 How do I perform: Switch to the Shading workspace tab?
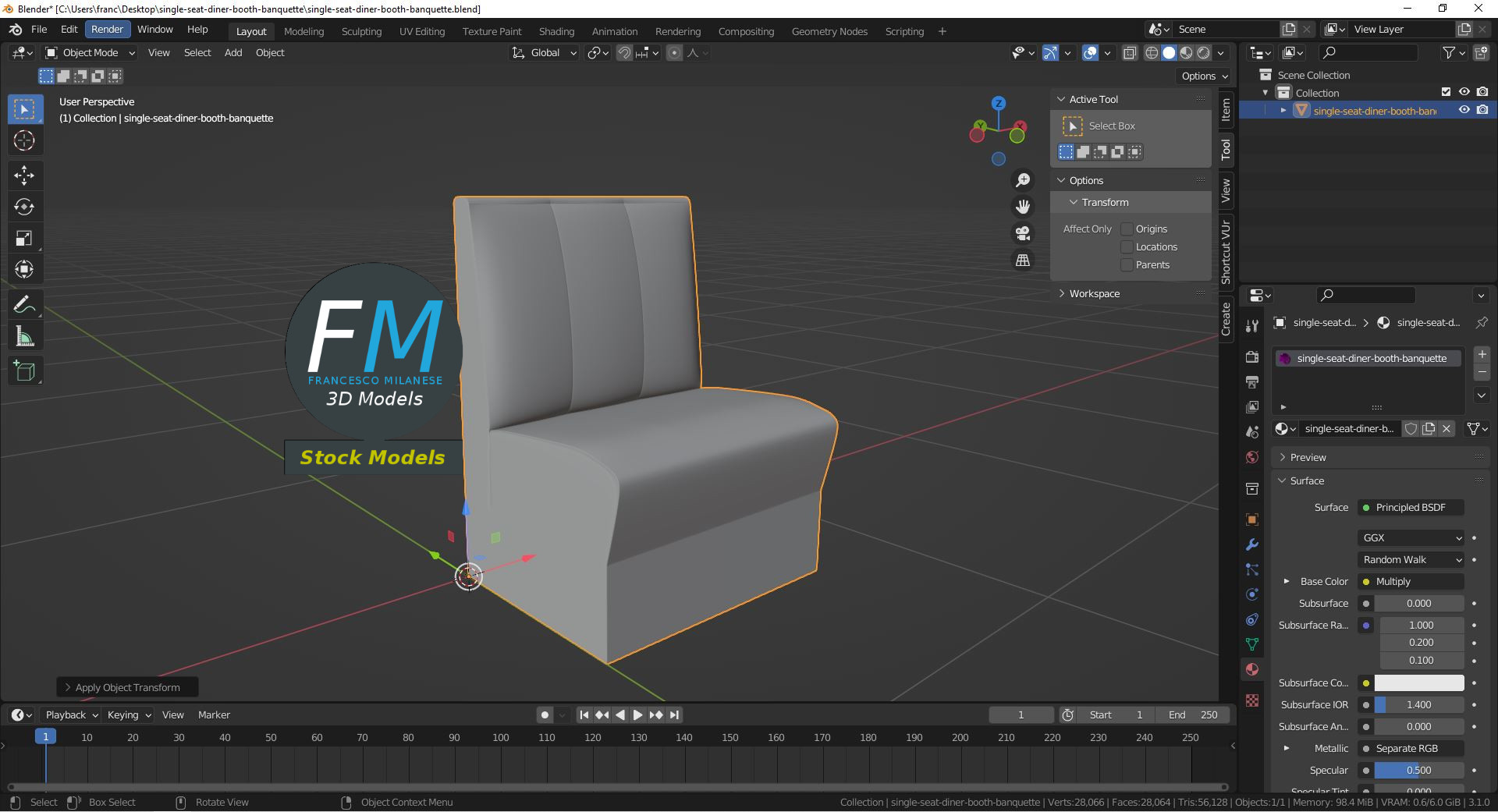point(556,31)
